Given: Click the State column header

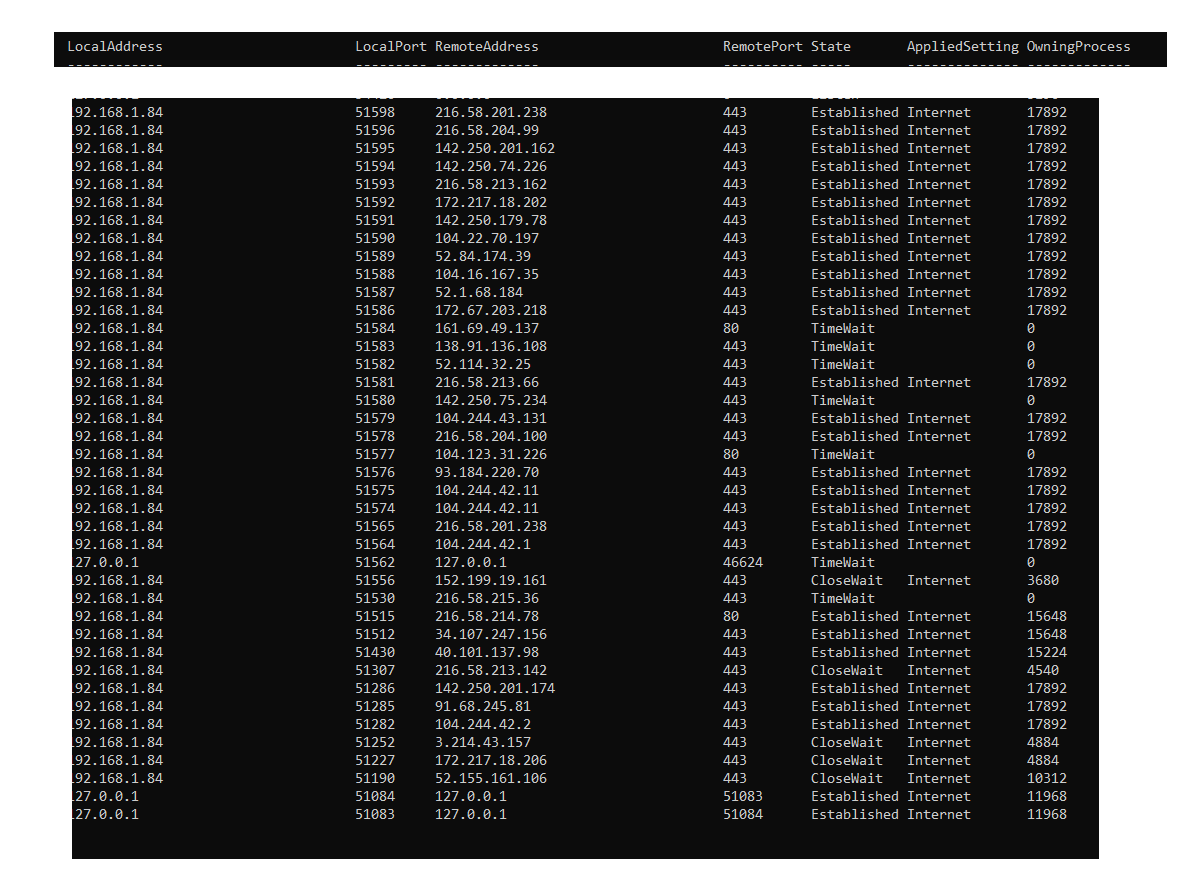Looking at the screenshot, I should click(x=831, y=47).
